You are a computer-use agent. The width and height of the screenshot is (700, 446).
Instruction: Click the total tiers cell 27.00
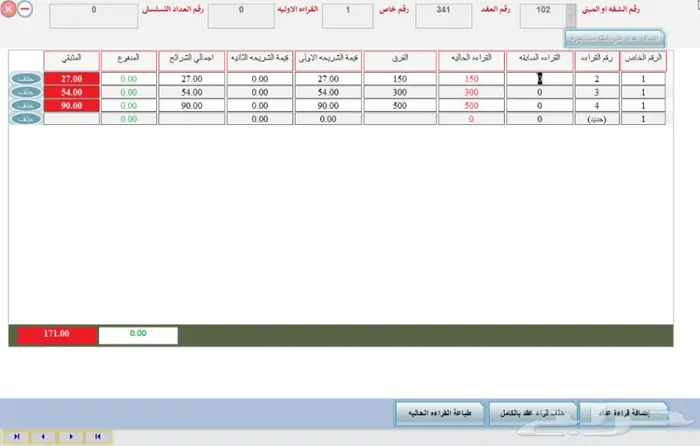pos(192,79)
